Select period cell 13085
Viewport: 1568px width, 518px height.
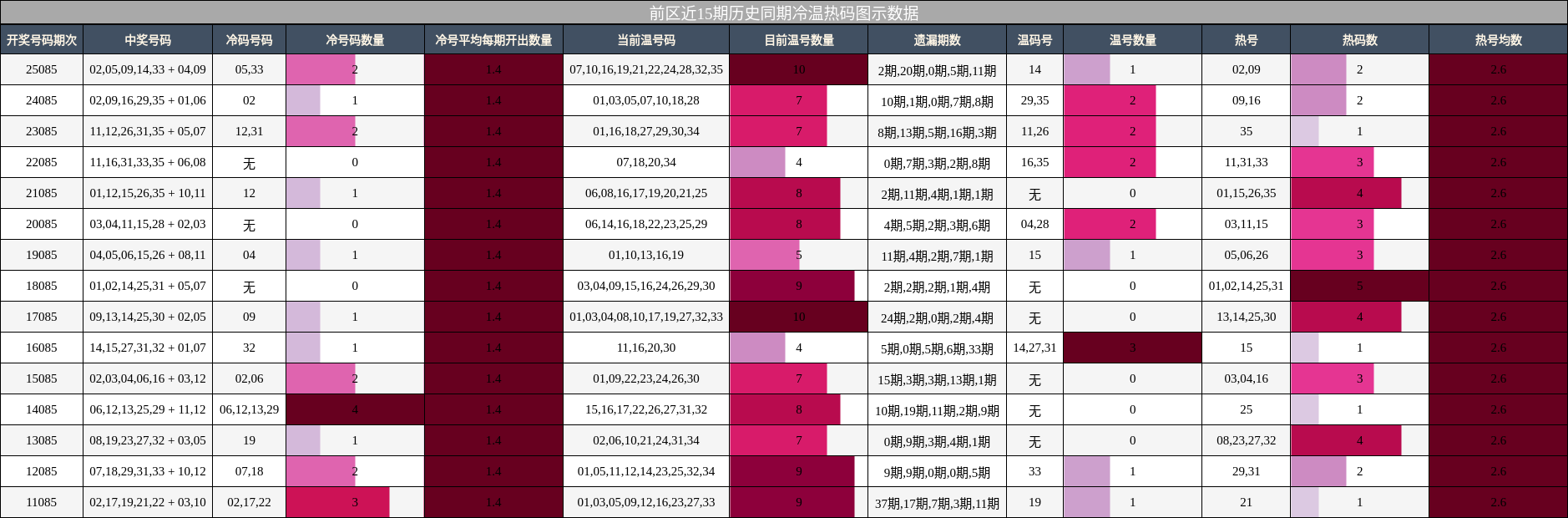click(x=42, y=440)
